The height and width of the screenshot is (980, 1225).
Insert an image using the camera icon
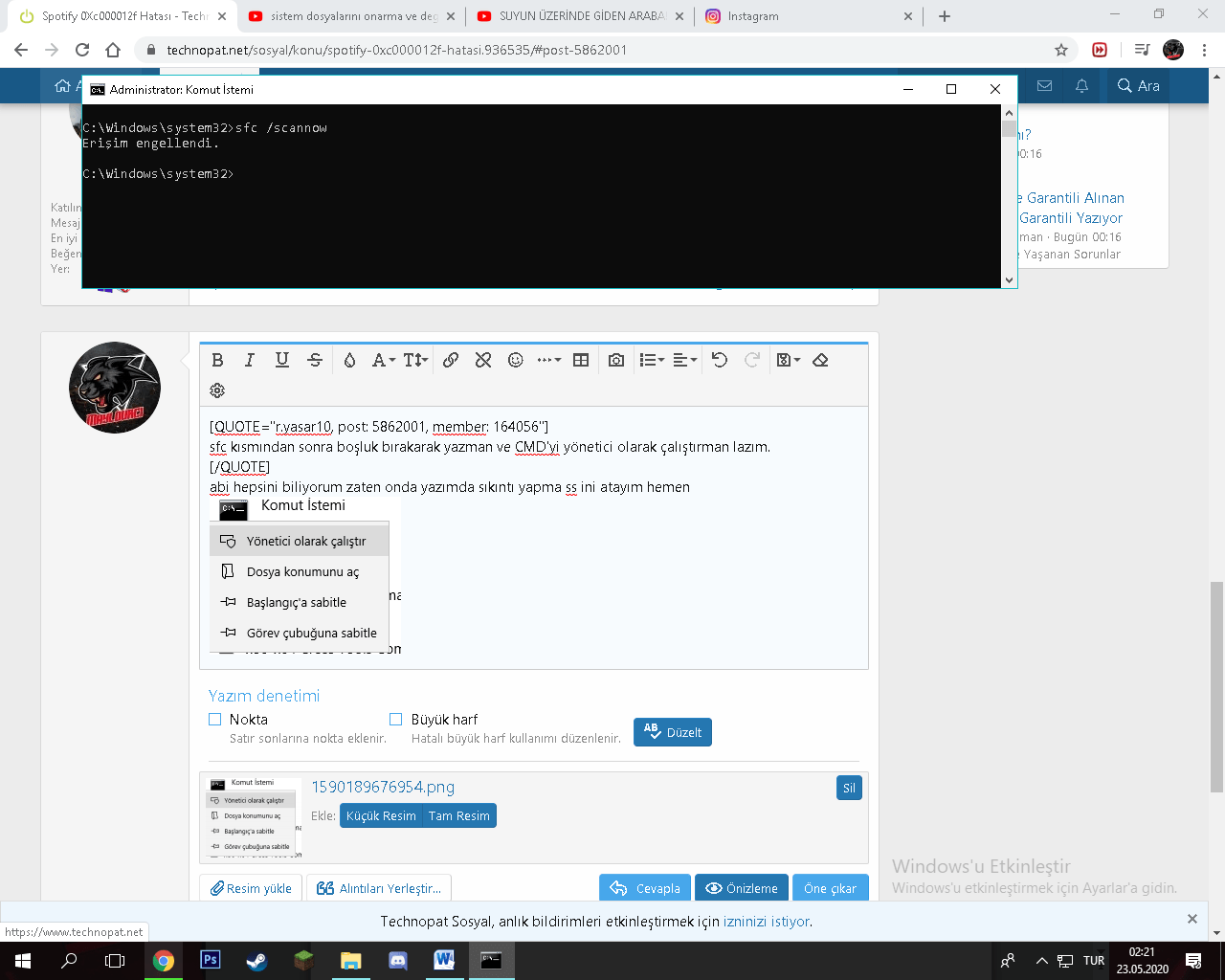[x=616, y=360]
